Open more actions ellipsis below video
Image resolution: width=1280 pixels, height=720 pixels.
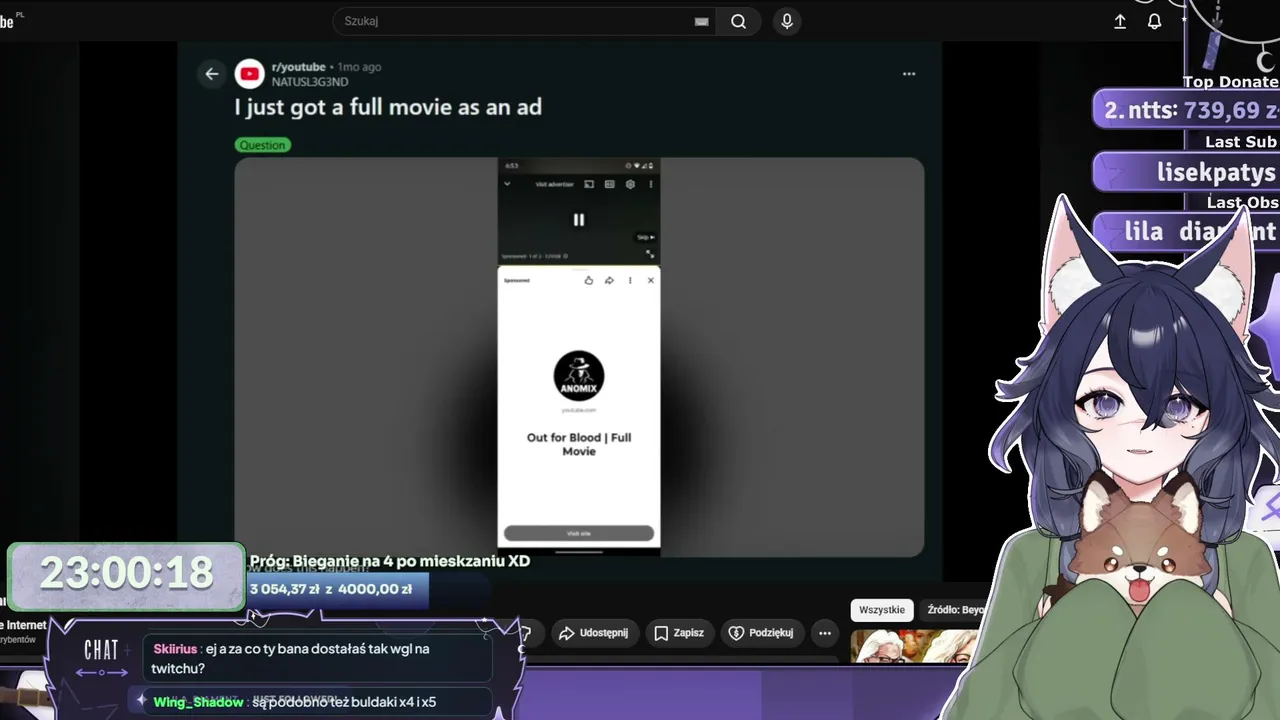(x=824, y=633)
